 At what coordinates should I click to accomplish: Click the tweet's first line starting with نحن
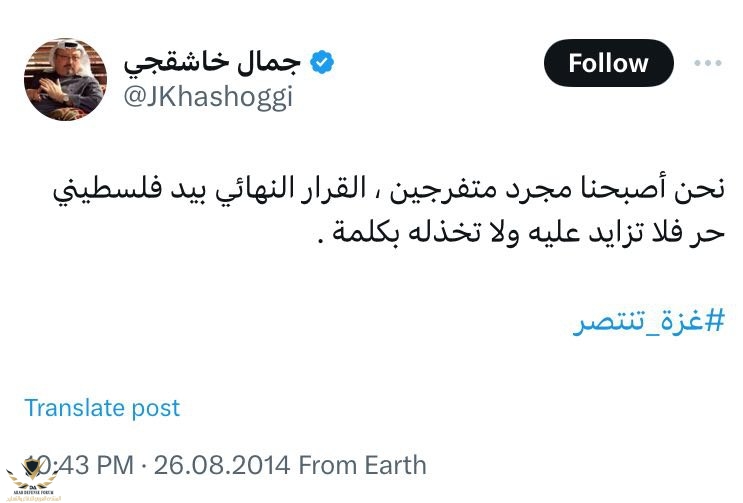(389, 189)
